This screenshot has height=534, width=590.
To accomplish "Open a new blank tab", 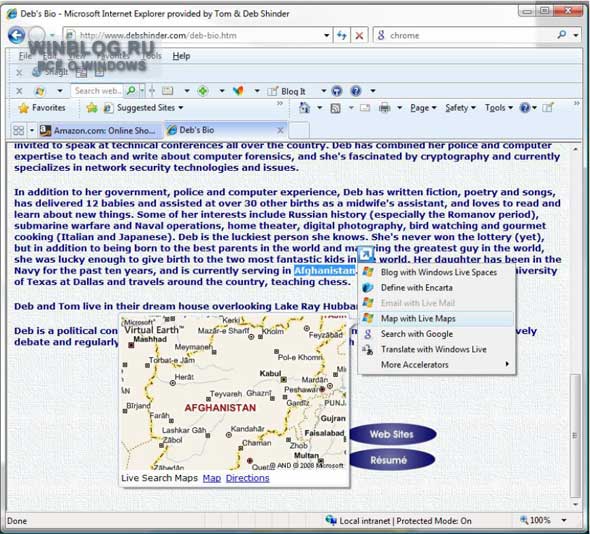I will tap(299, 131).
